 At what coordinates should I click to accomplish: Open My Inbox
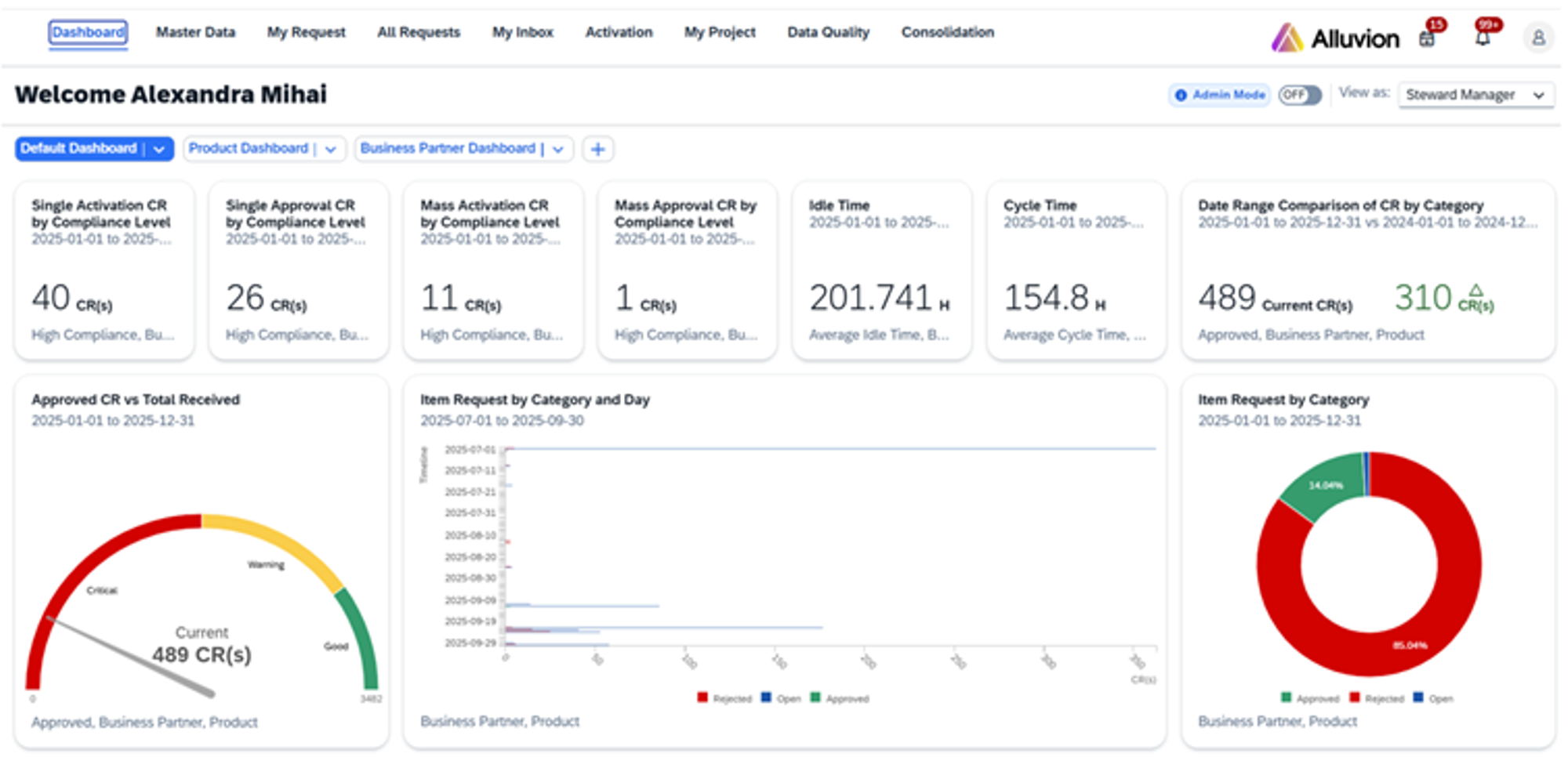[522, 32]
